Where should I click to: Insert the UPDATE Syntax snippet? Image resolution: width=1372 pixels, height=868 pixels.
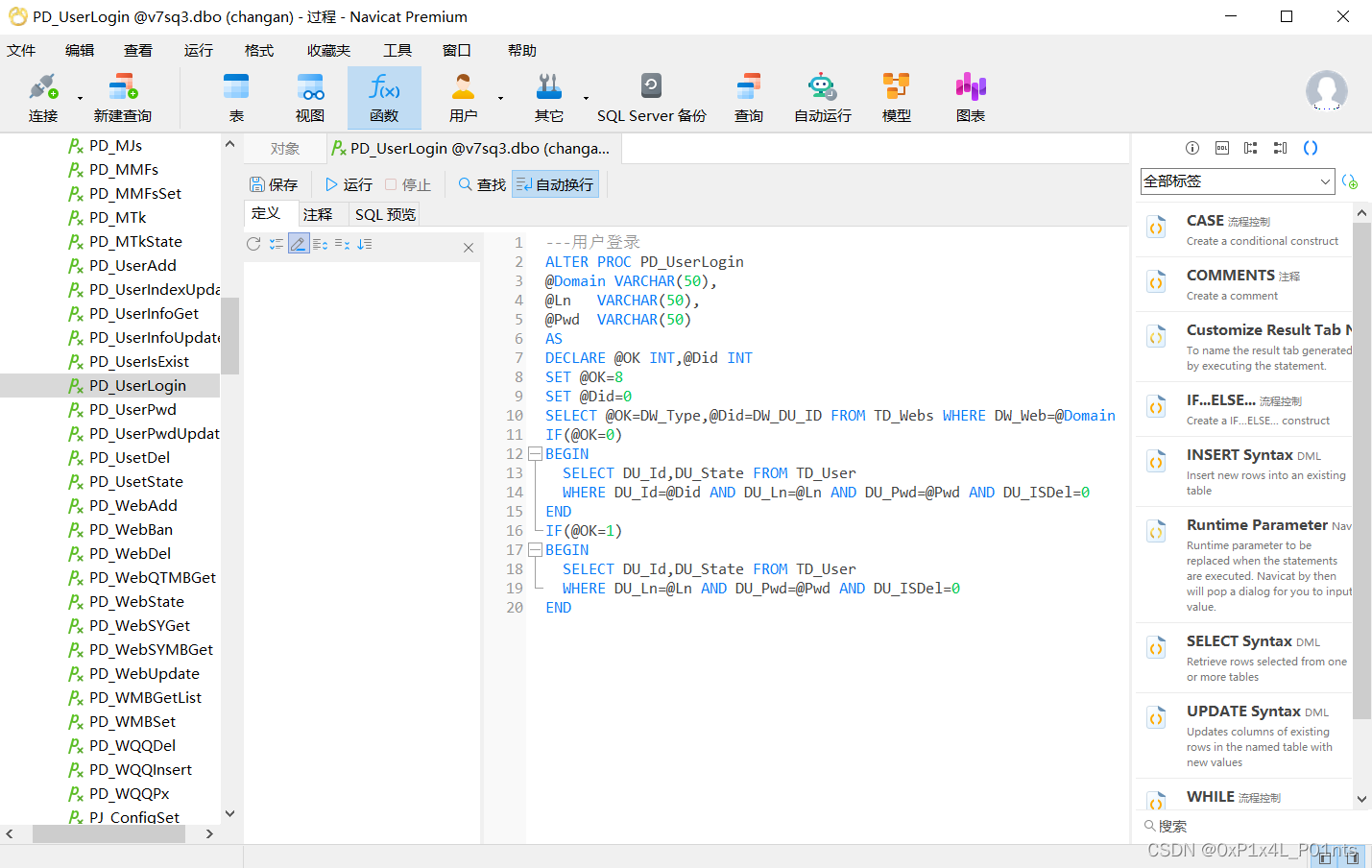1244,735
